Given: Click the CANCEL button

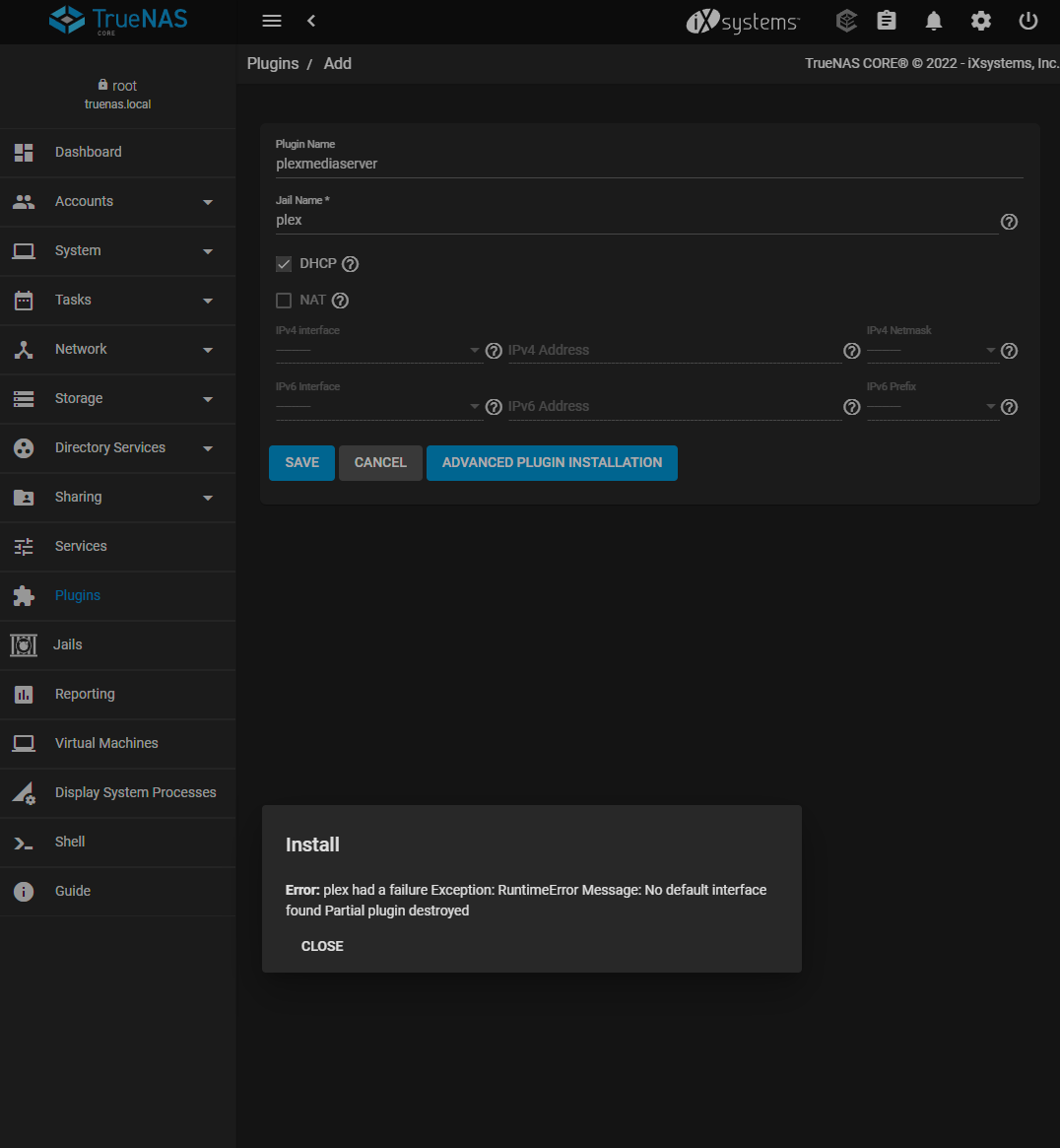Looking at the screenshot, I should tap(380, 463).
